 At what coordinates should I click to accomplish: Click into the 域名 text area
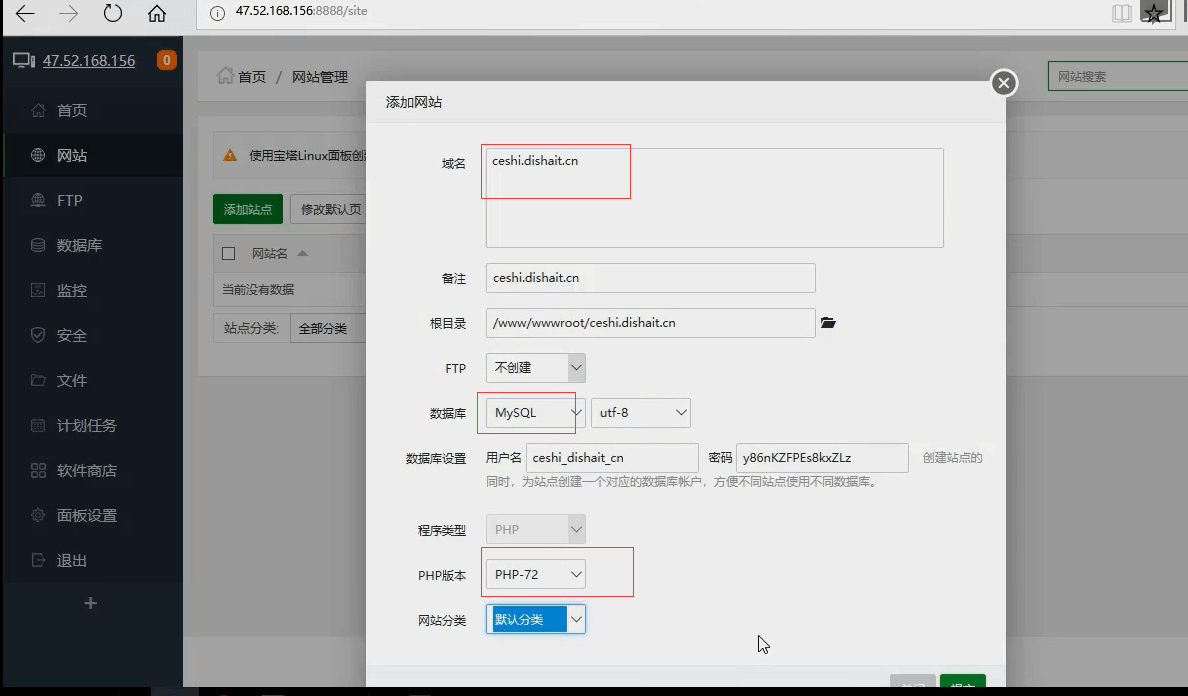pos(714,198)
